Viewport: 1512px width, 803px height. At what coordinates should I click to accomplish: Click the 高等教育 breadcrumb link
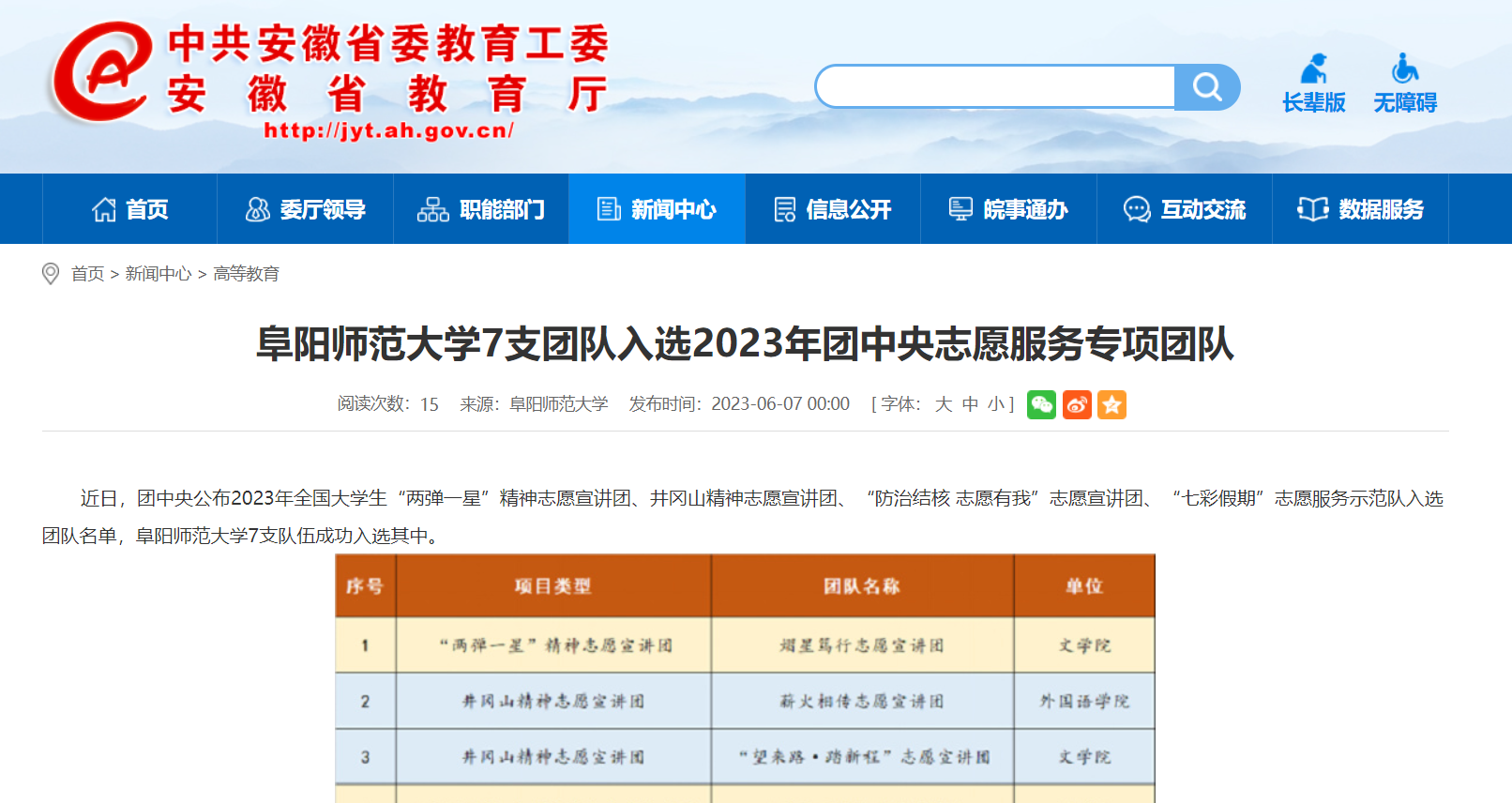[246, 274]
